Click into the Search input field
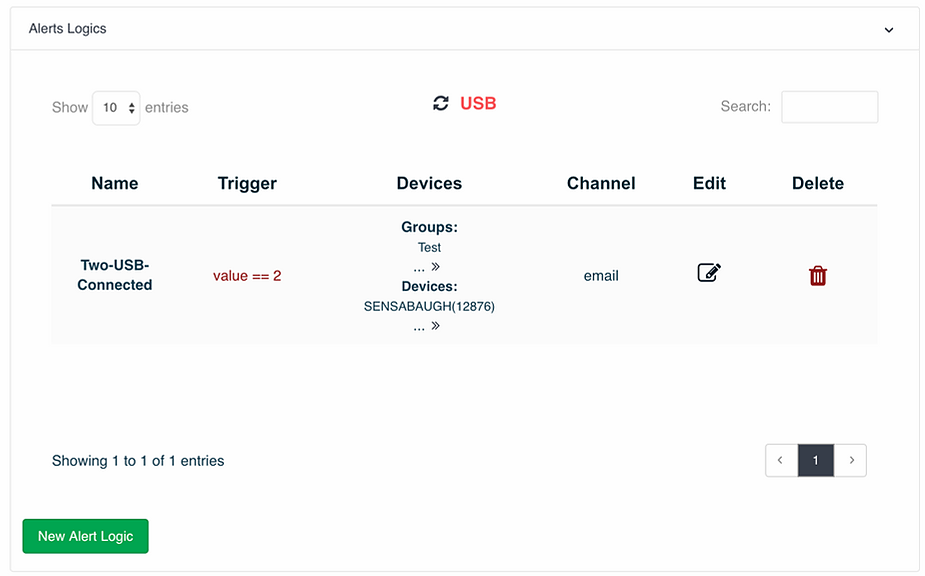925x576 pixels. (x=829, y=107)
